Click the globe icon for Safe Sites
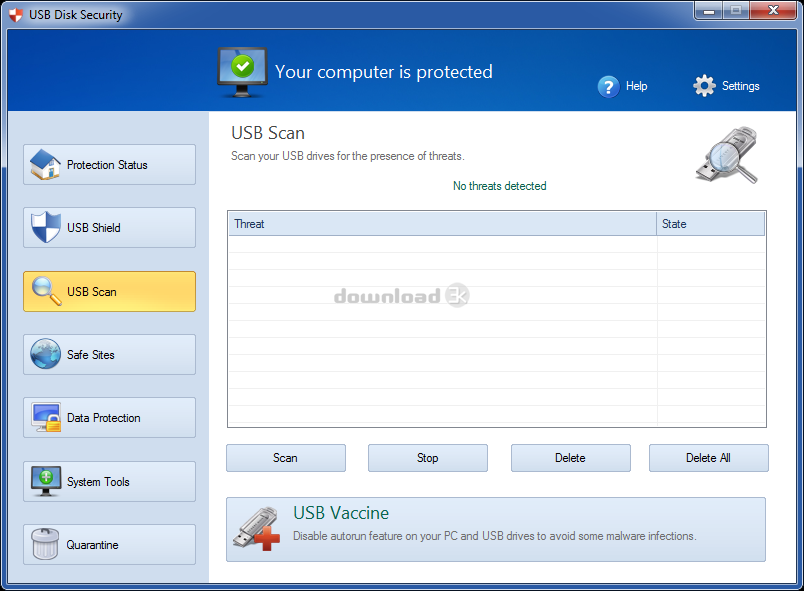This screenshot has width=804, height=591. click(45, 354)
